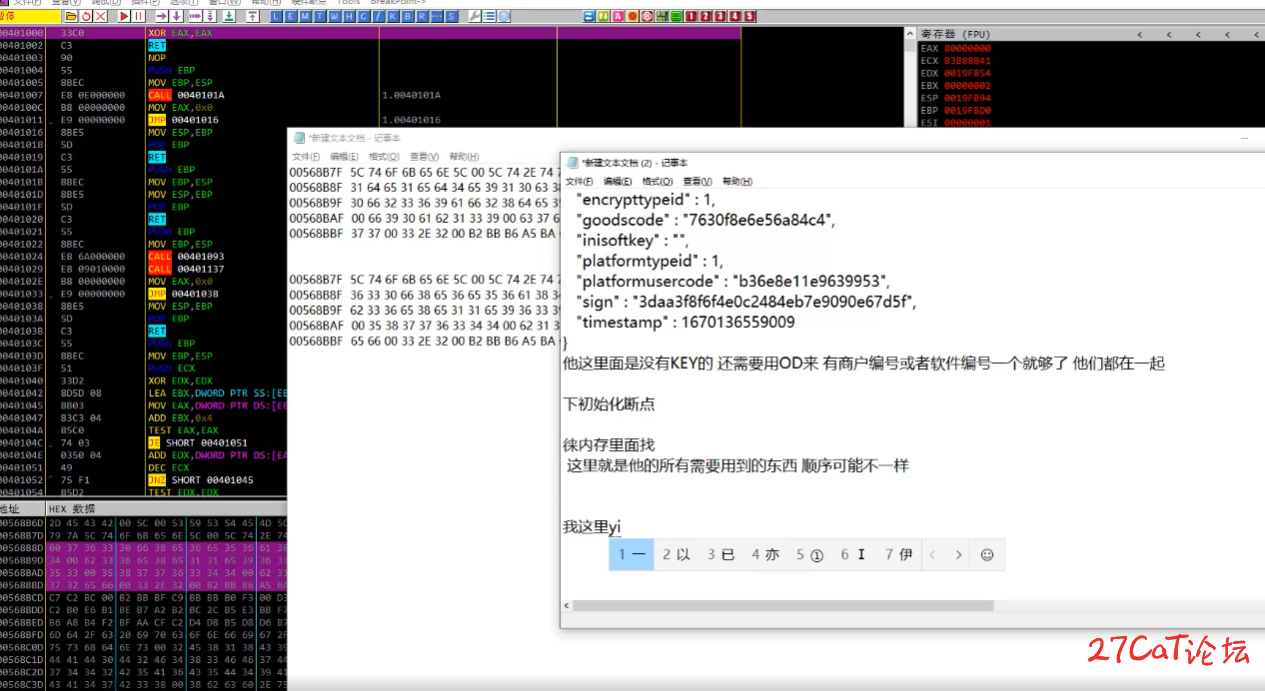Image resolution: width=1265 pixels, height=691 pixels.
Task: Pick IME candidate 2 以
Action: [676, 554]
